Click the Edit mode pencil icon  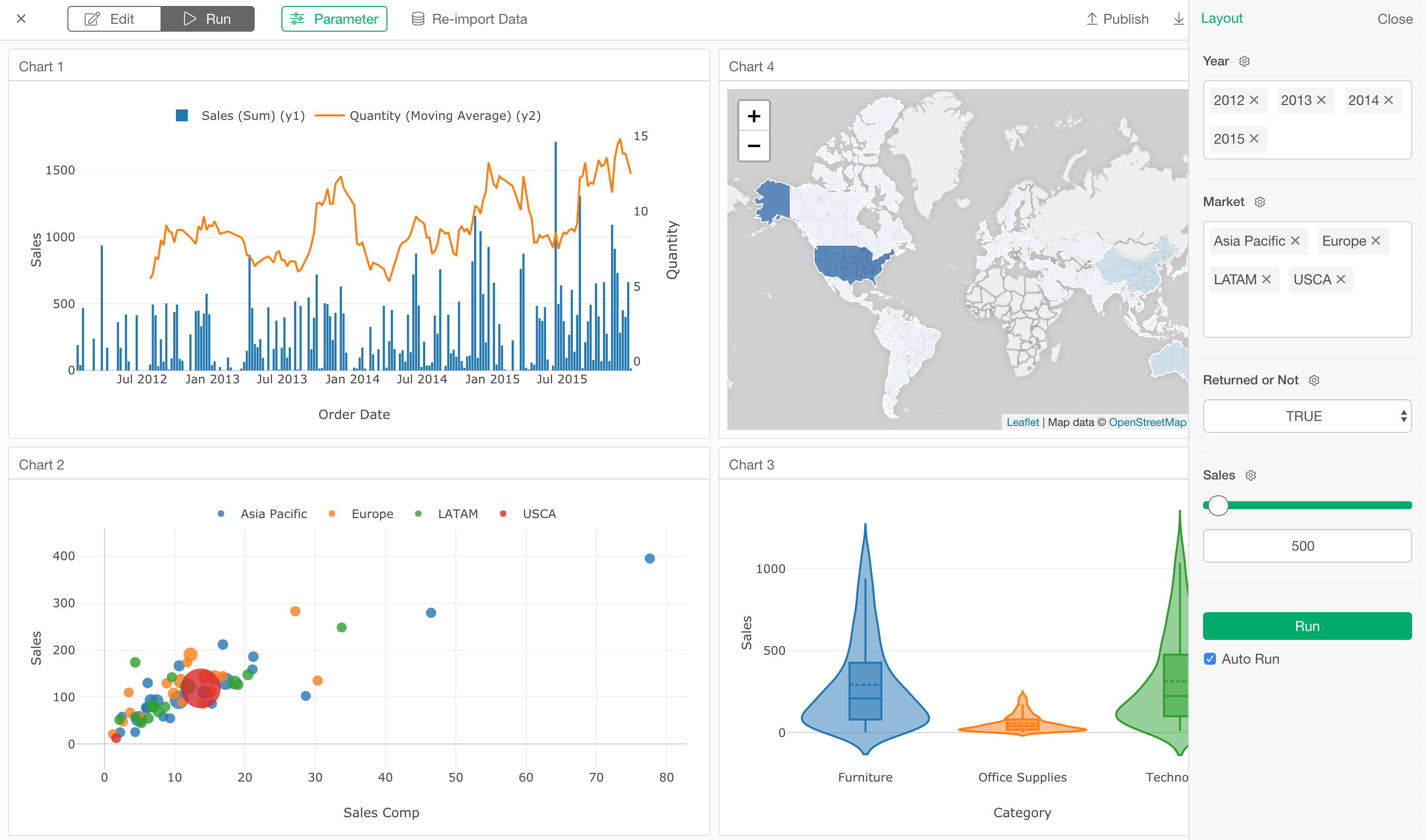click(91, 18)
